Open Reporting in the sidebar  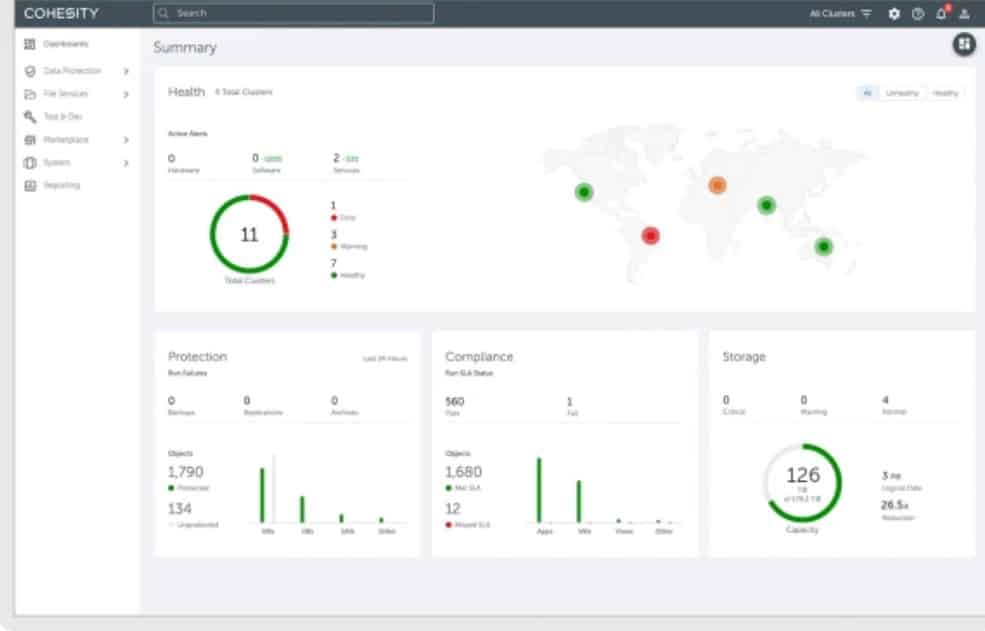pyautogui.click(x=62, y=185)
